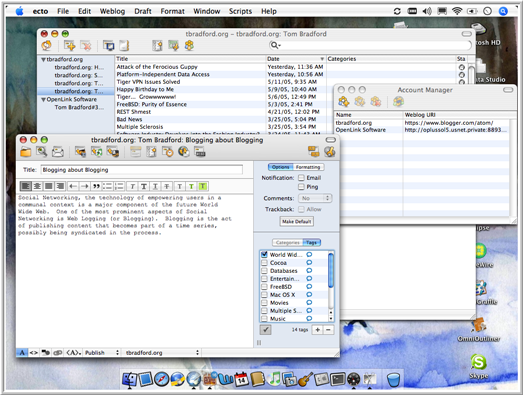
Task: Click the first icon in Account Manager toolbar
Action: pos(344,101)
